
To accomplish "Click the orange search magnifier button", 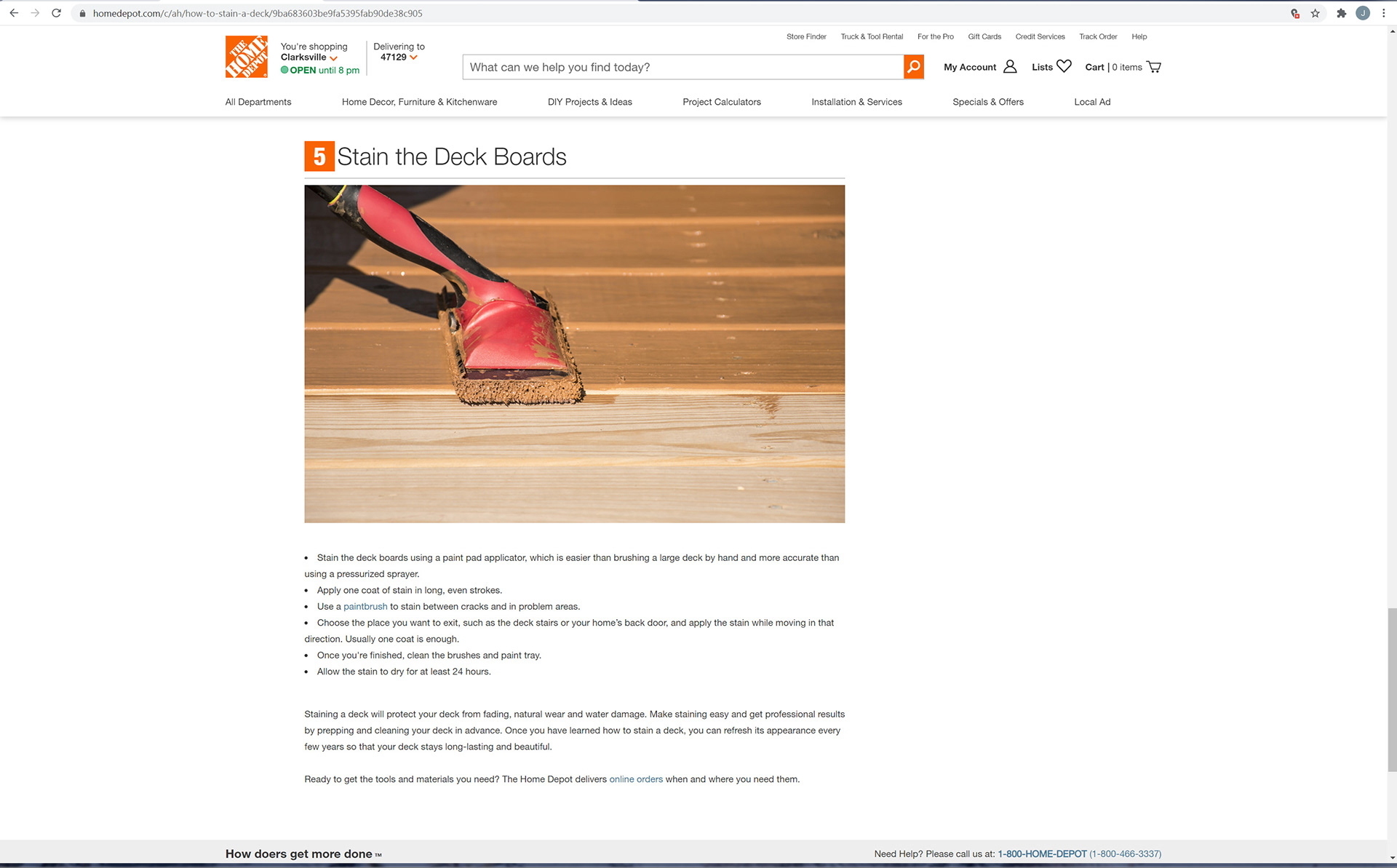I will coord(913,67).
